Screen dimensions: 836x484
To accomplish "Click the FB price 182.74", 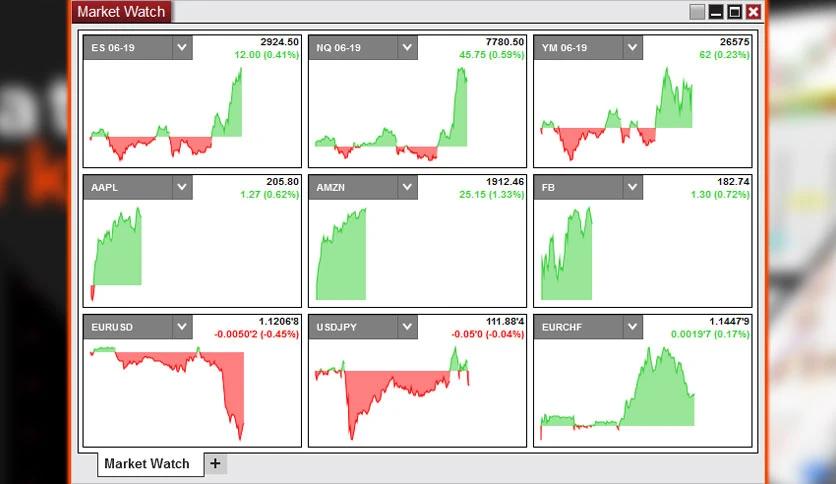I will coord(733,181).
